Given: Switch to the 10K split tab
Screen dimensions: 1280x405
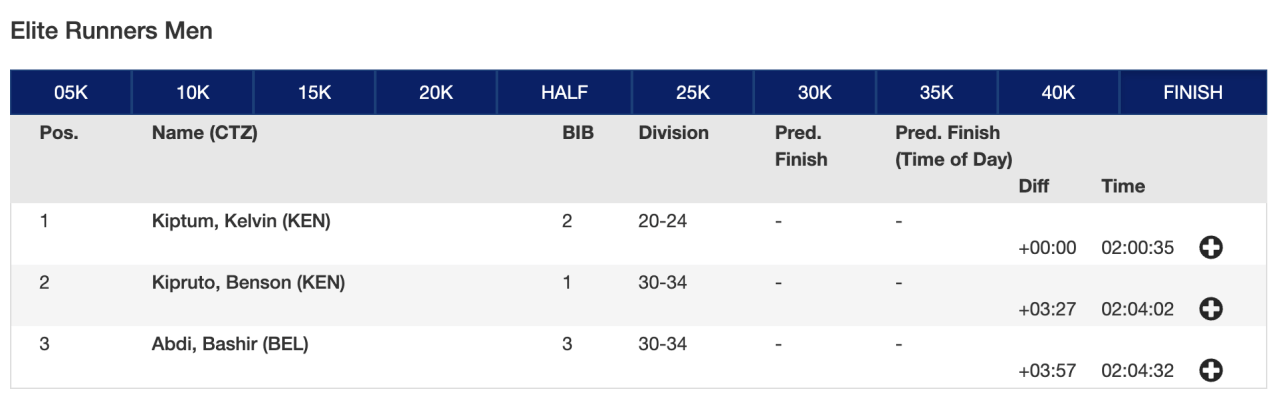Looking at the screenshot, I should [x=192, y=93].
